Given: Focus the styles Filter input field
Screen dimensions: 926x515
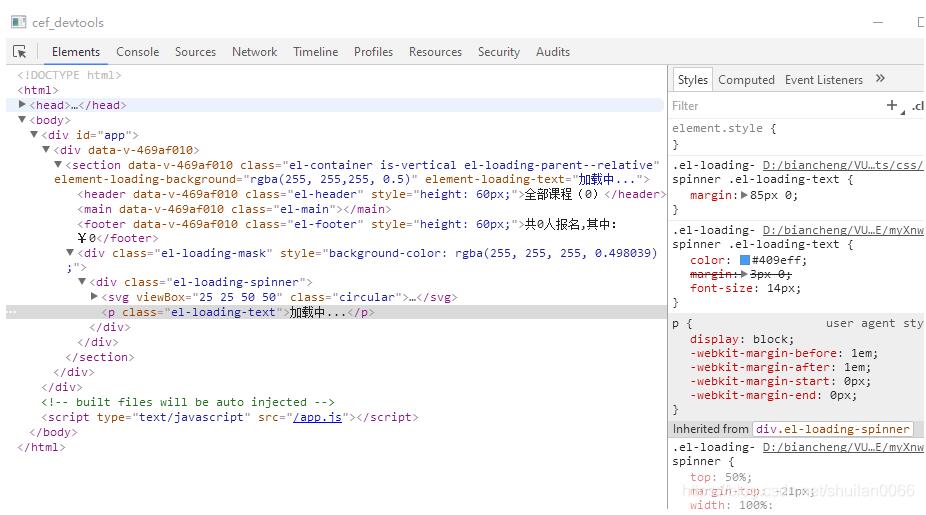Looking at the screenshot, I should 774,106.
